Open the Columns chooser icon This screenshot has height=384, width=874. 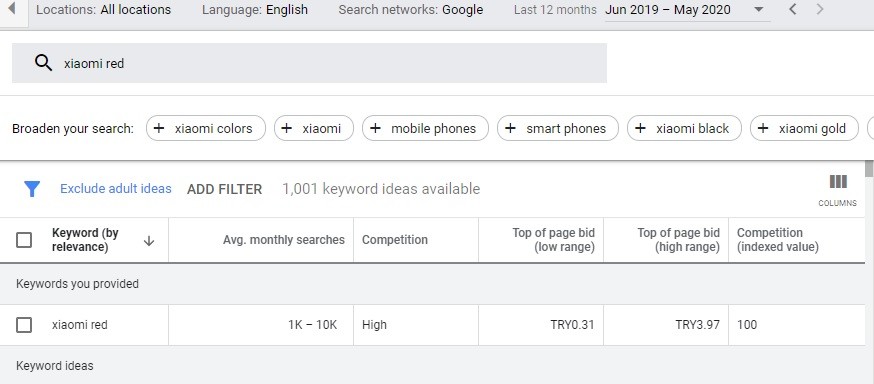pos(838,189)
